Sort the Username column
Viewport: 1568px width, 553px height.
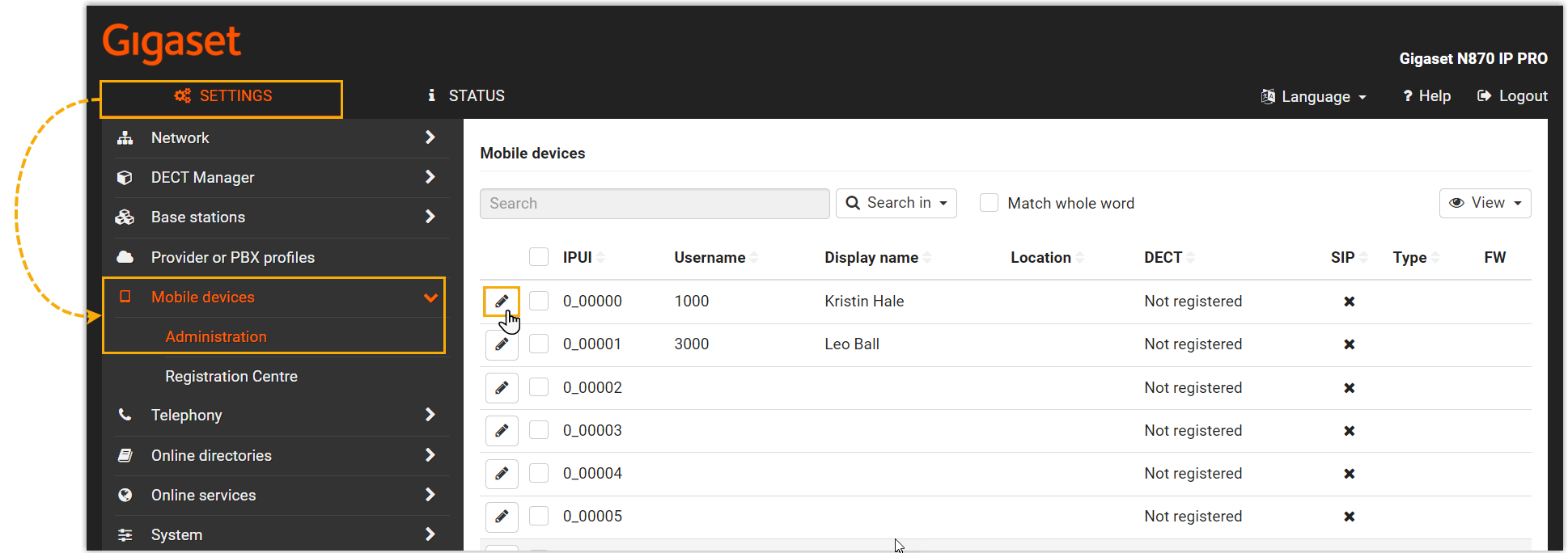[x=753, y=258]
